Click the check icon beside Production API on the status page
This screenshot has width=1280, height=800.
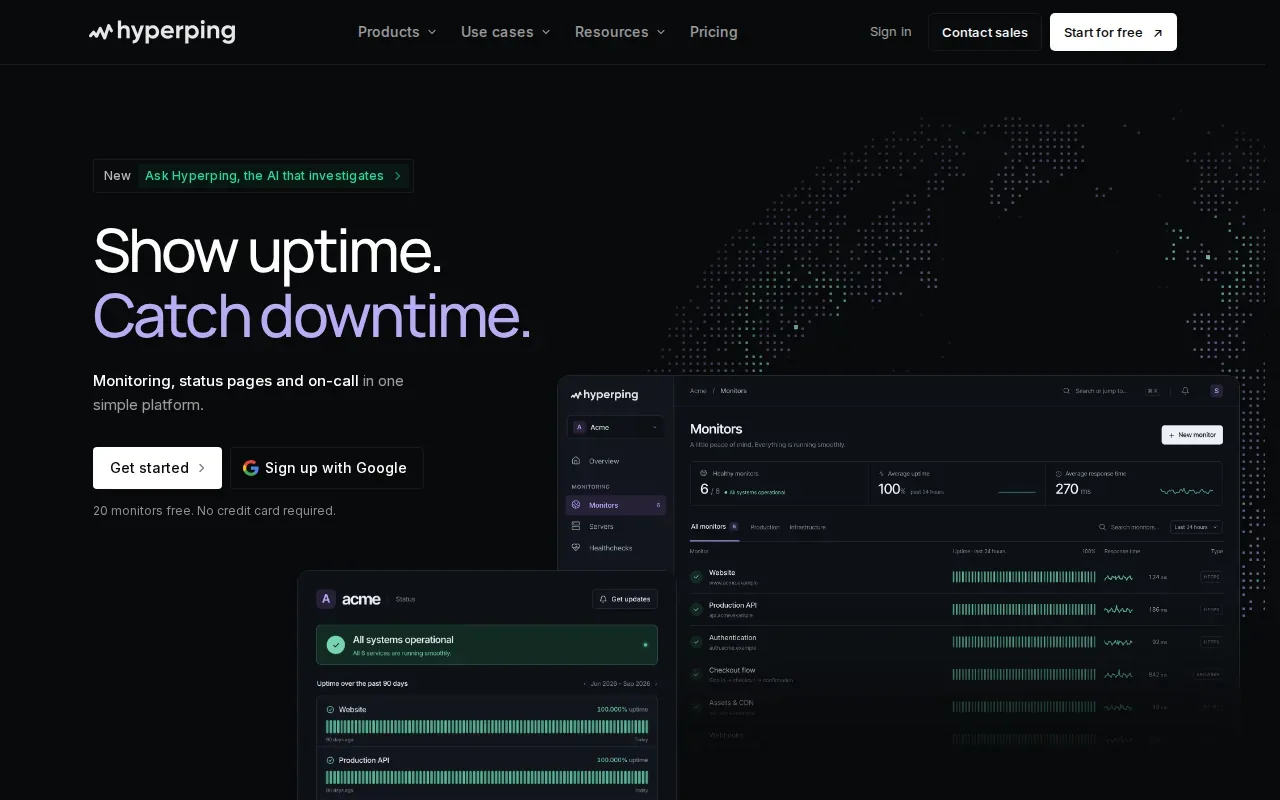pos(330,760)
